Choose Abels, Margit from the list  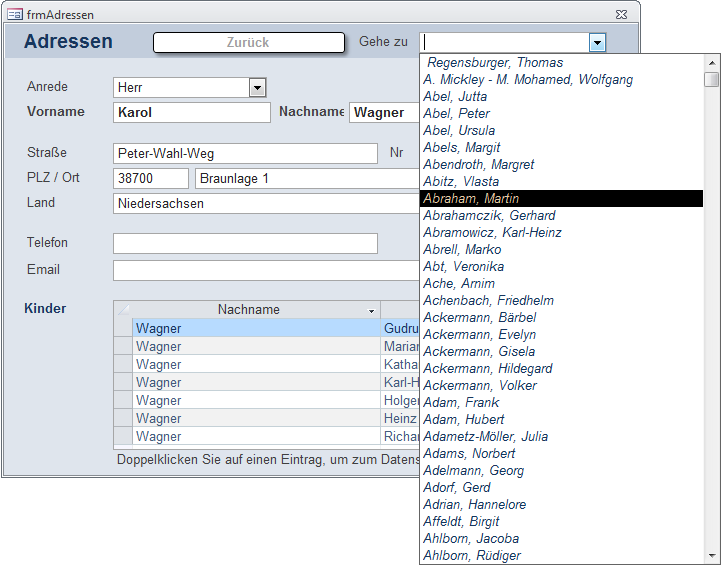point(562,148)
